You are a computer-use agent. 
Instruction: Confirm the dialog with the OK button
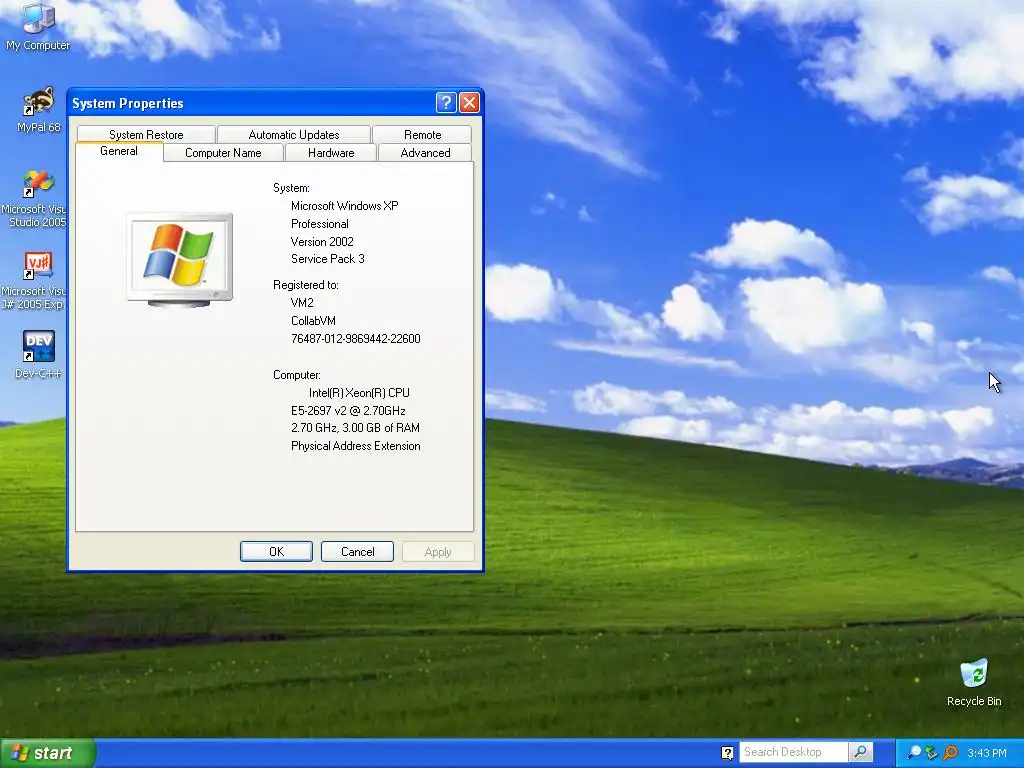tap(276, 551)
